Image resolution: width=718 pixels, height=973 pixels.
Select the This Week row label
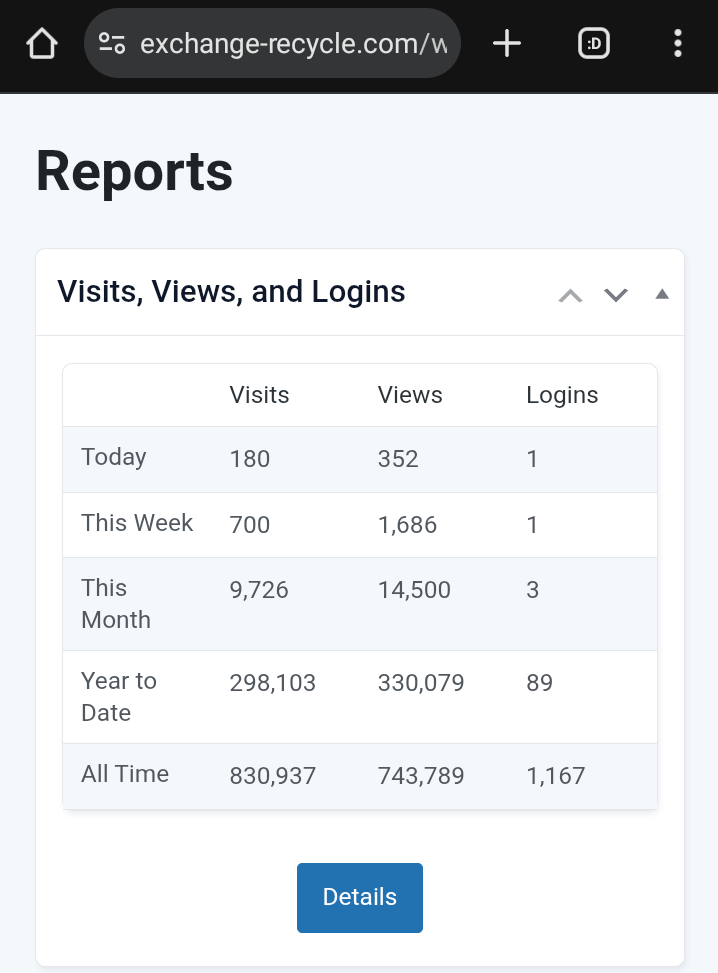pyautogui.click(x=137, y=523)
